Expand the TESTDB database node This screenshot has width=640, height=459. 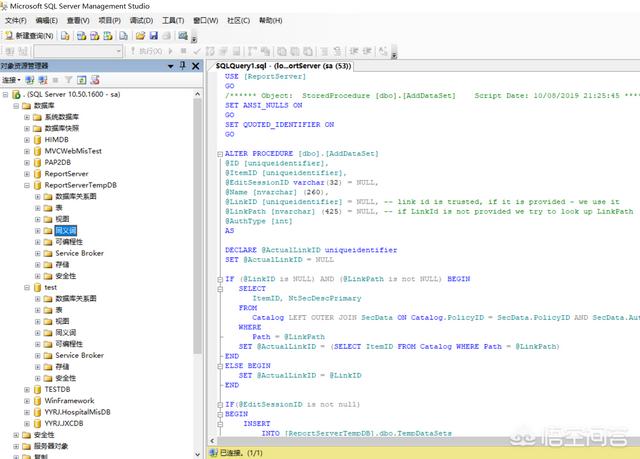point(27,390)
